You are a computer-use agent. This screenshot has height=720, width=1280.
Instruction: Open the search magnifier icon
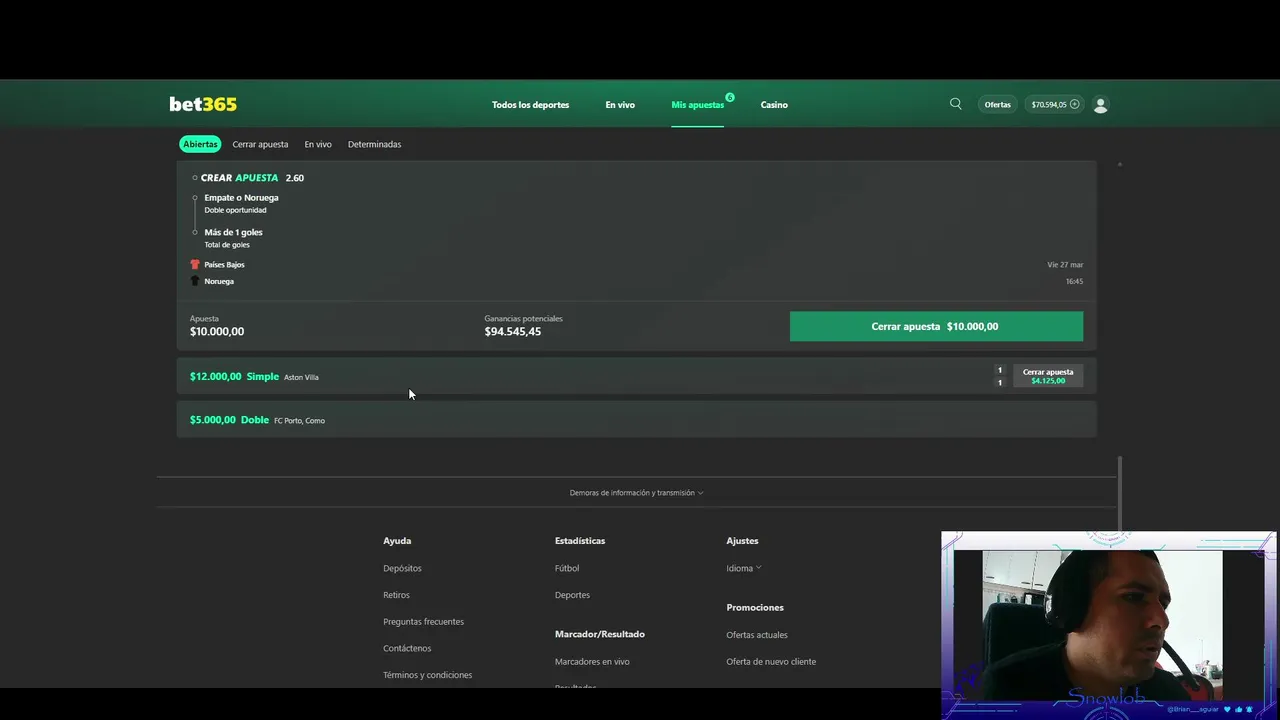tap(956, 104)
